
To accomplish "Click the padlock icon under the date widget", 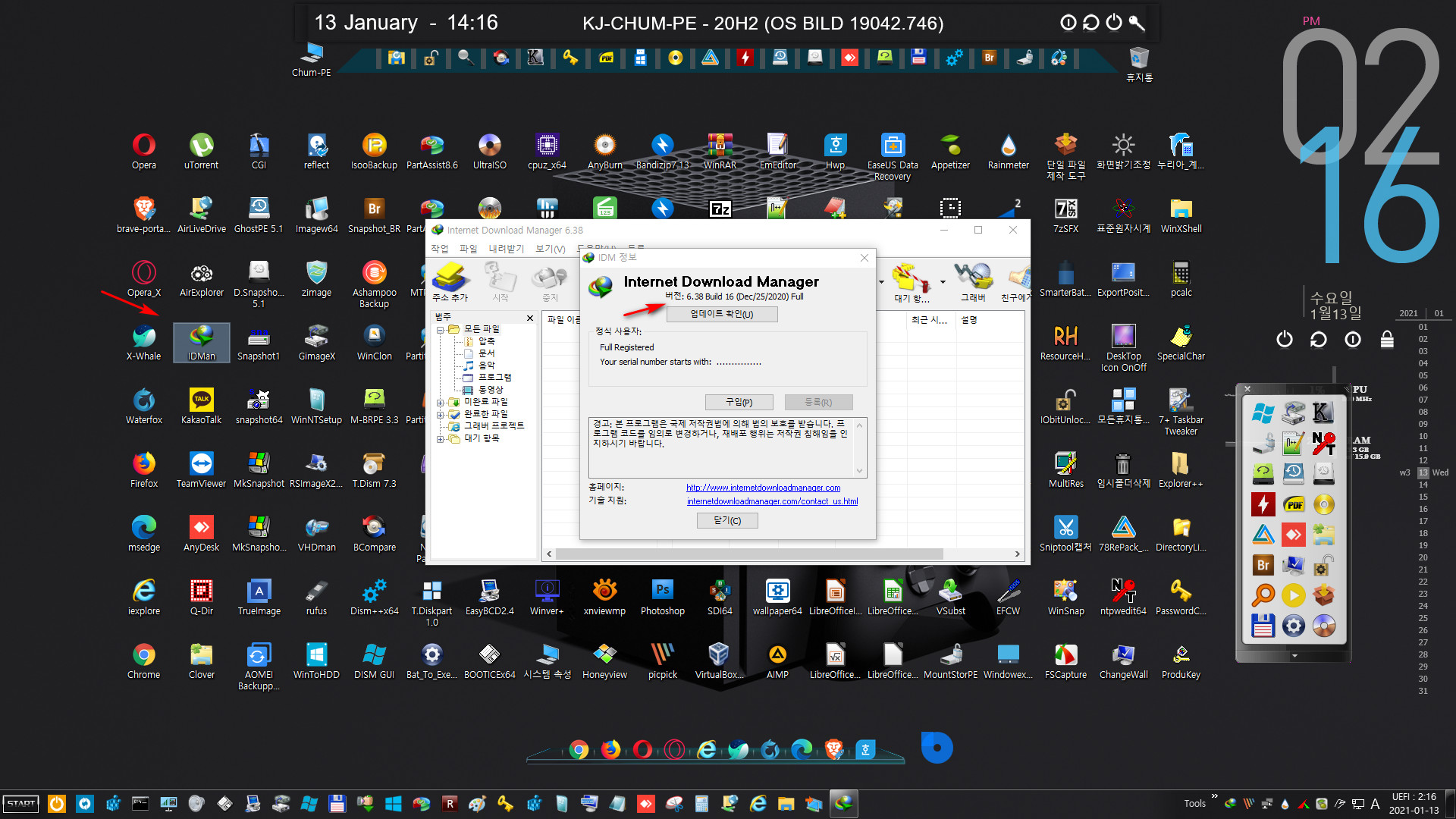I will tap(1387, 339).
